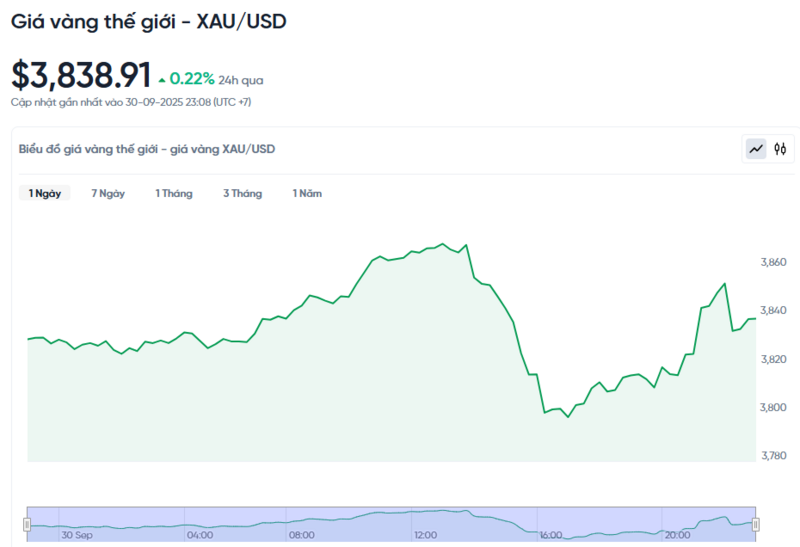Switch to line chart view

756,149
